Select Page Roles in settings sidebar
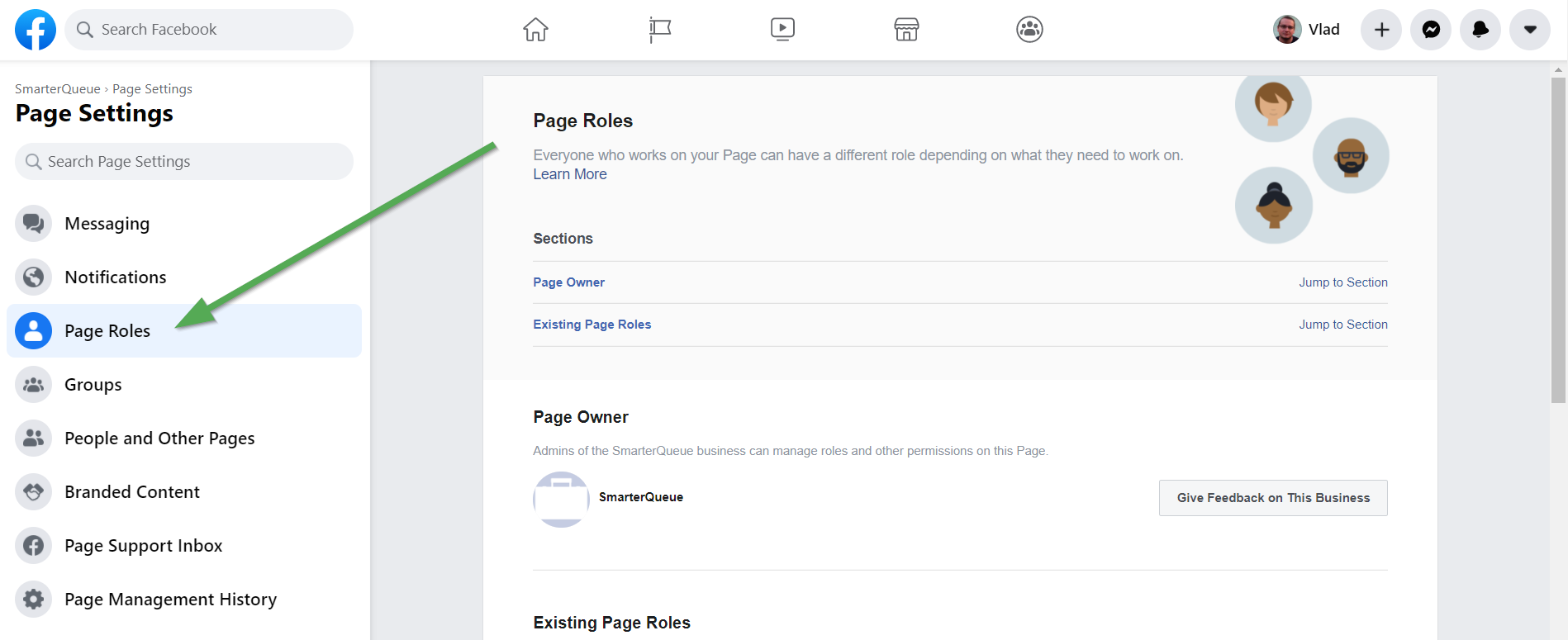 [x=184, y=331]
